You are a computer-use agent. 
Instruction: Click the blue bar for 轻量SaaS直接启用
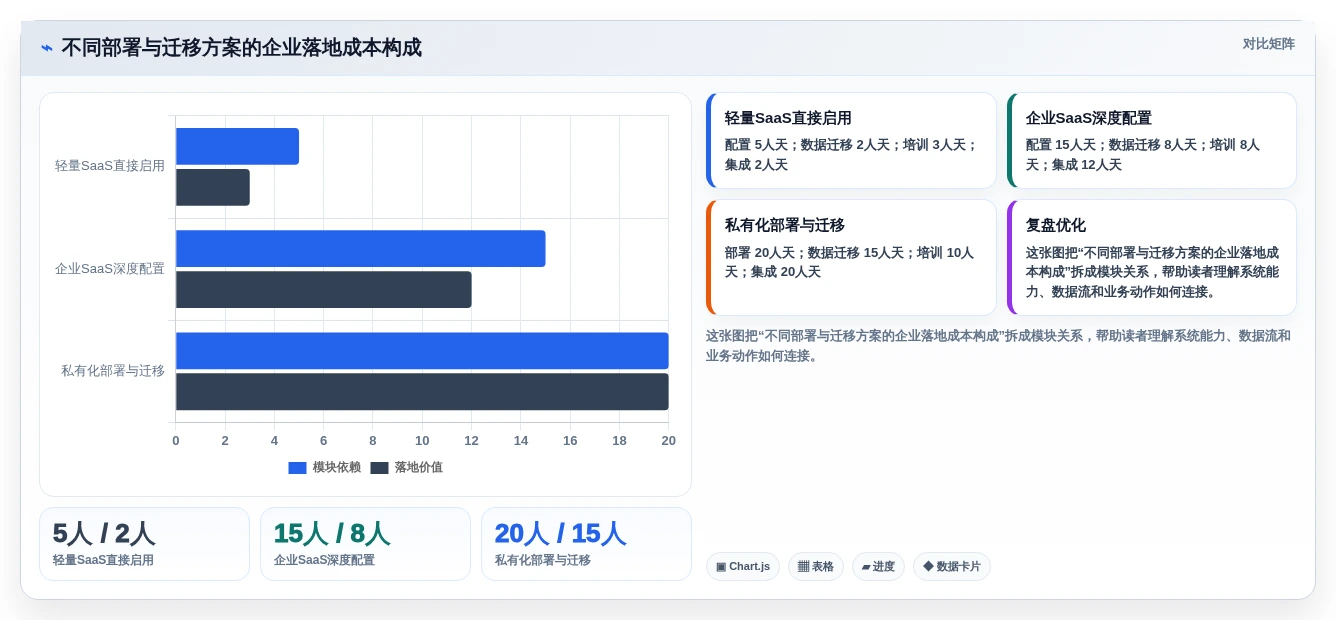click(x=237, y=146)
